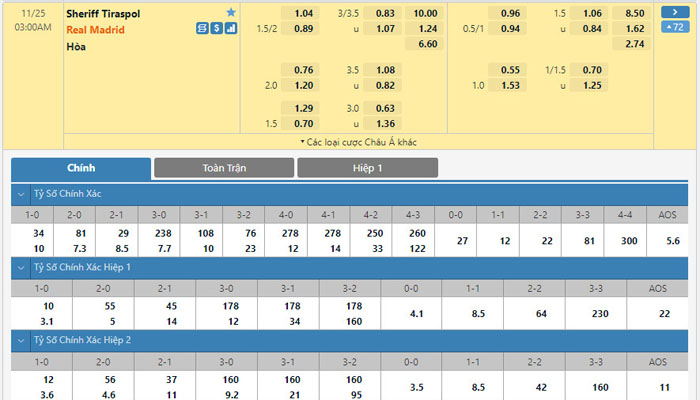
Task: Click full-match 4-4 odds 300
Action: [629, 241]
